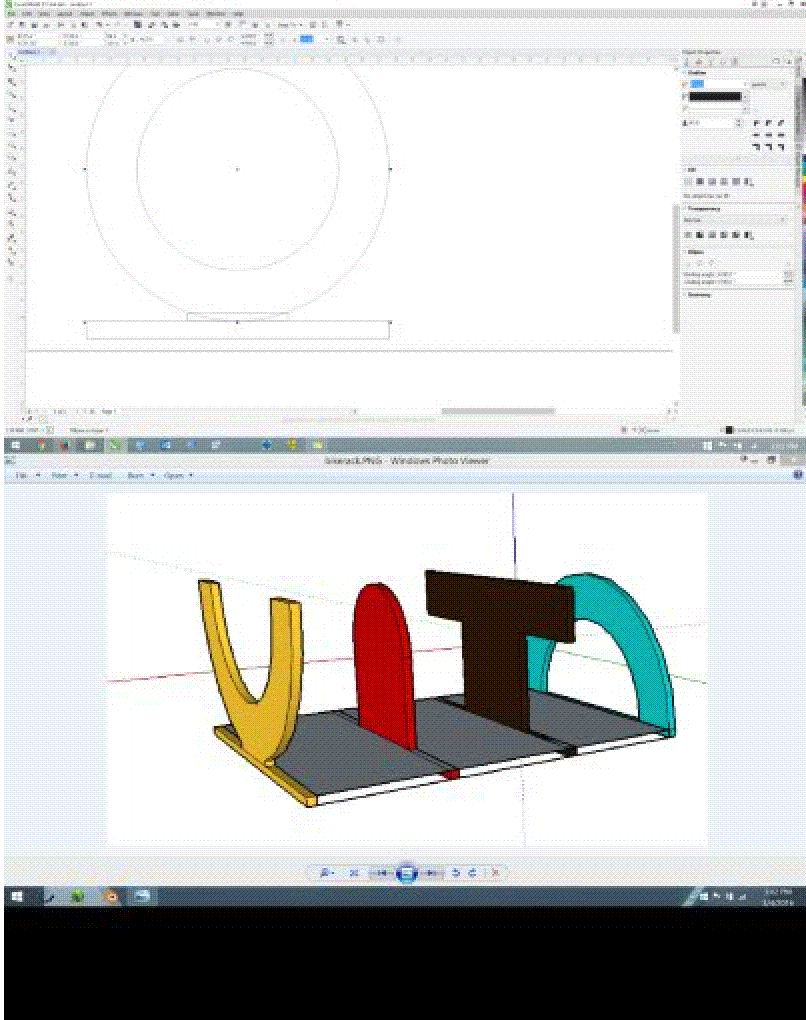Open the Help menu in CorelDRAW

coord(239,14)
